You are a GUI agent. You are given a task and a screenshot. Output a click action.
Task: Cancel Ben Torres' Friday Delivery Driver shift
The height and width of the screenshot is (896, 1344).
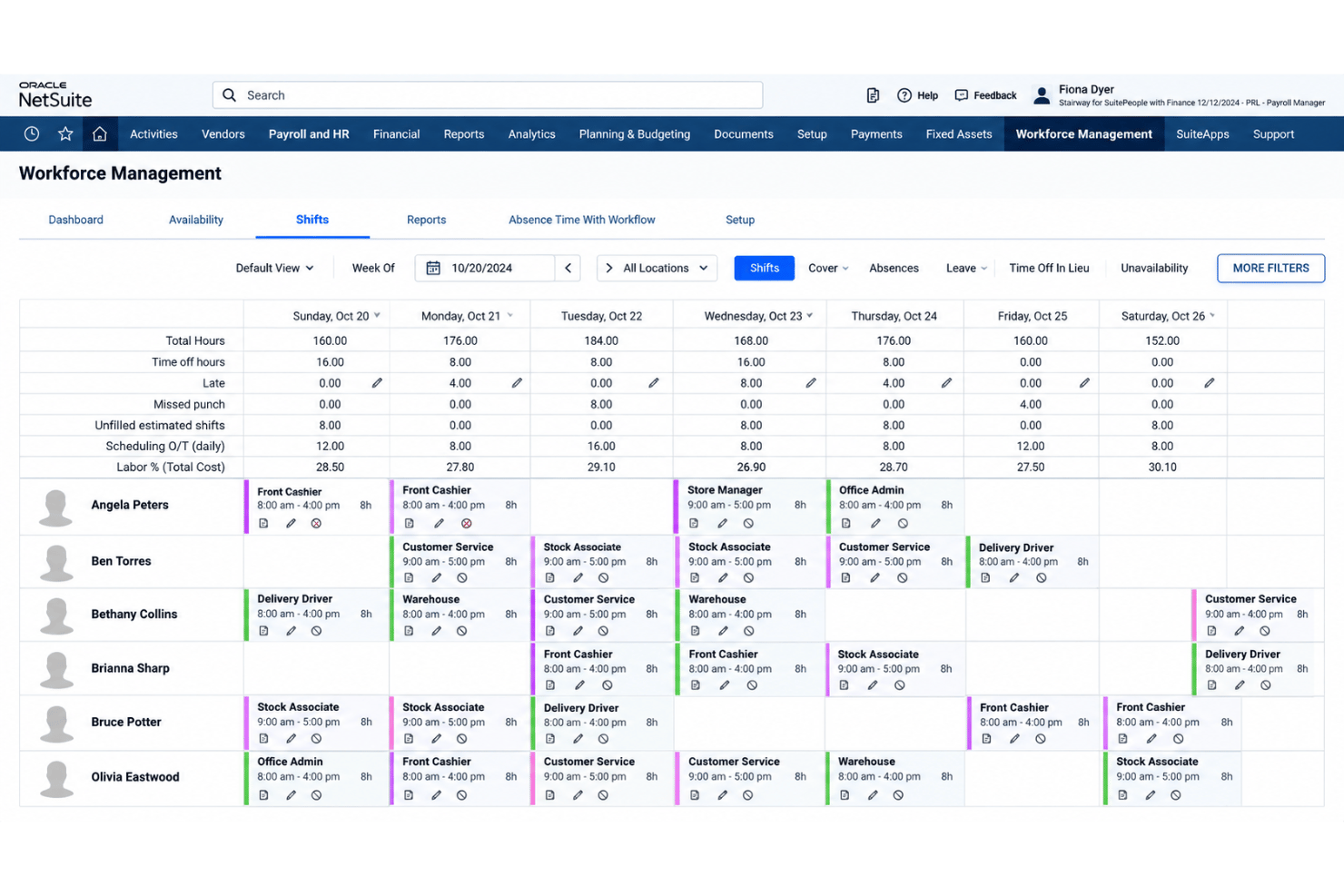click(x=1042, y=578)
